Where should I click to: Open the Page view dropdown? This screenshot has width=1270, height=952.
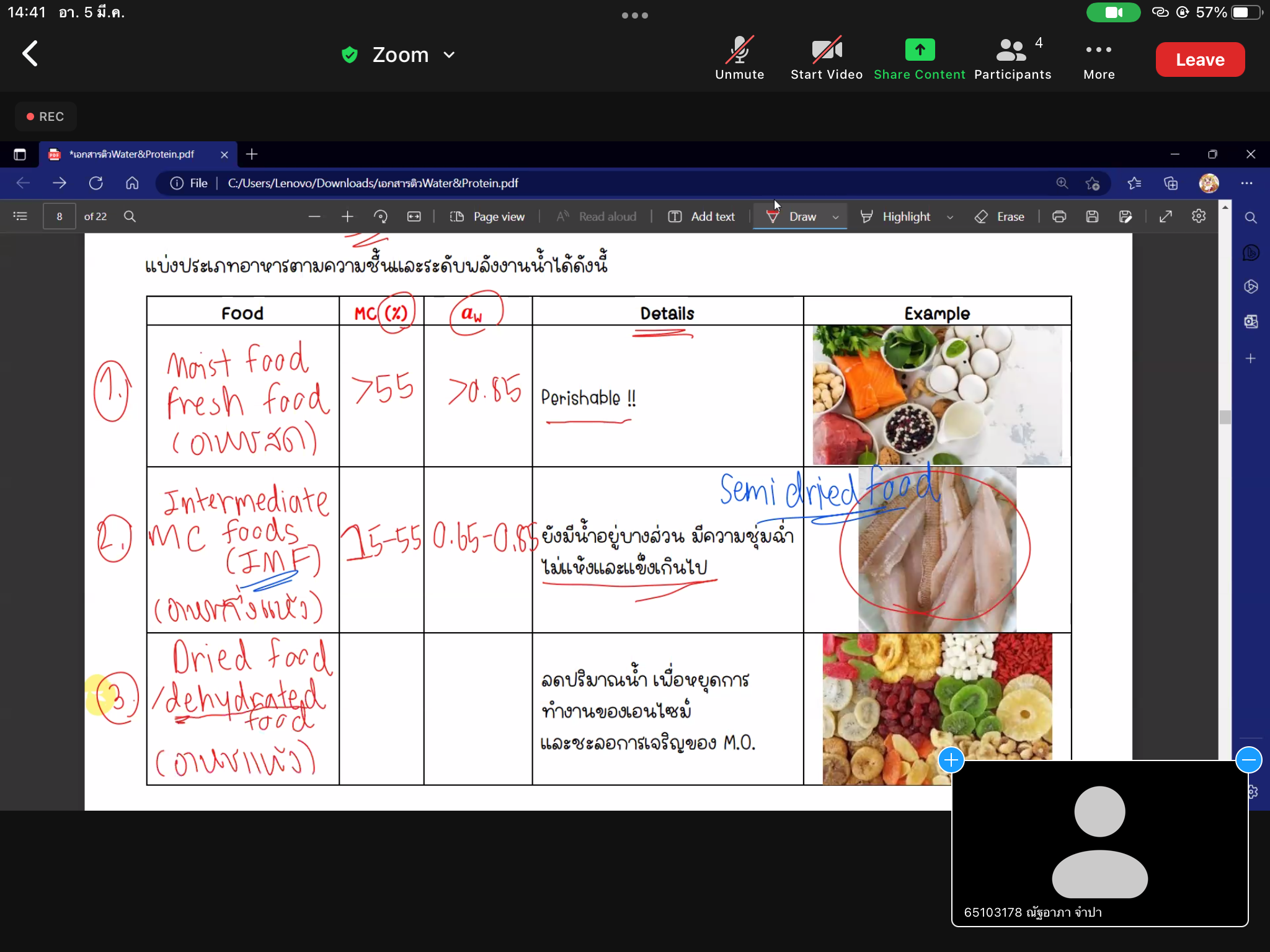tap(488, 216)
